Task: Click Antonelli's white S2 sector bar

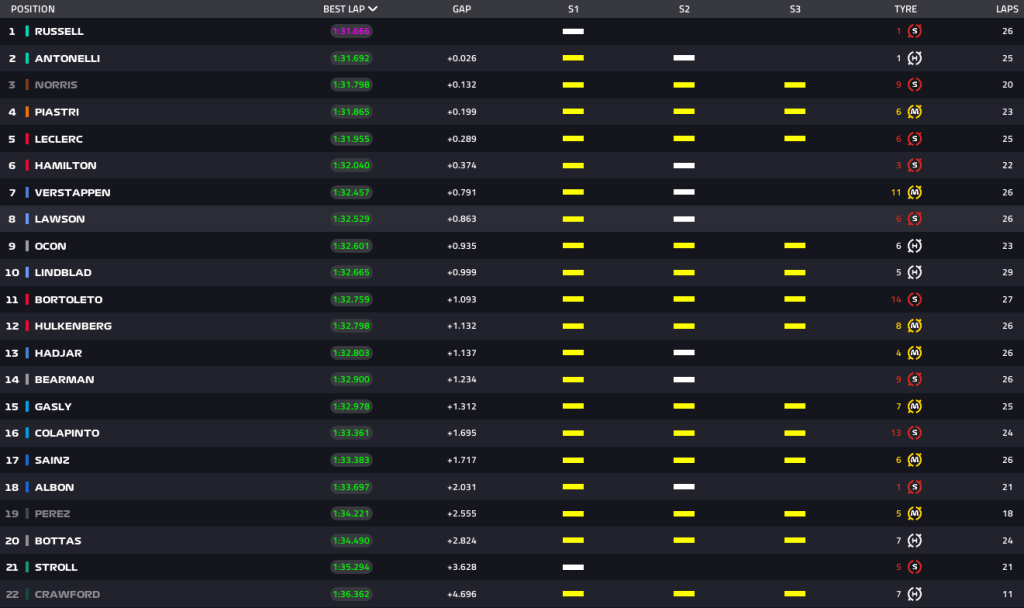Action: click(684, 58)
